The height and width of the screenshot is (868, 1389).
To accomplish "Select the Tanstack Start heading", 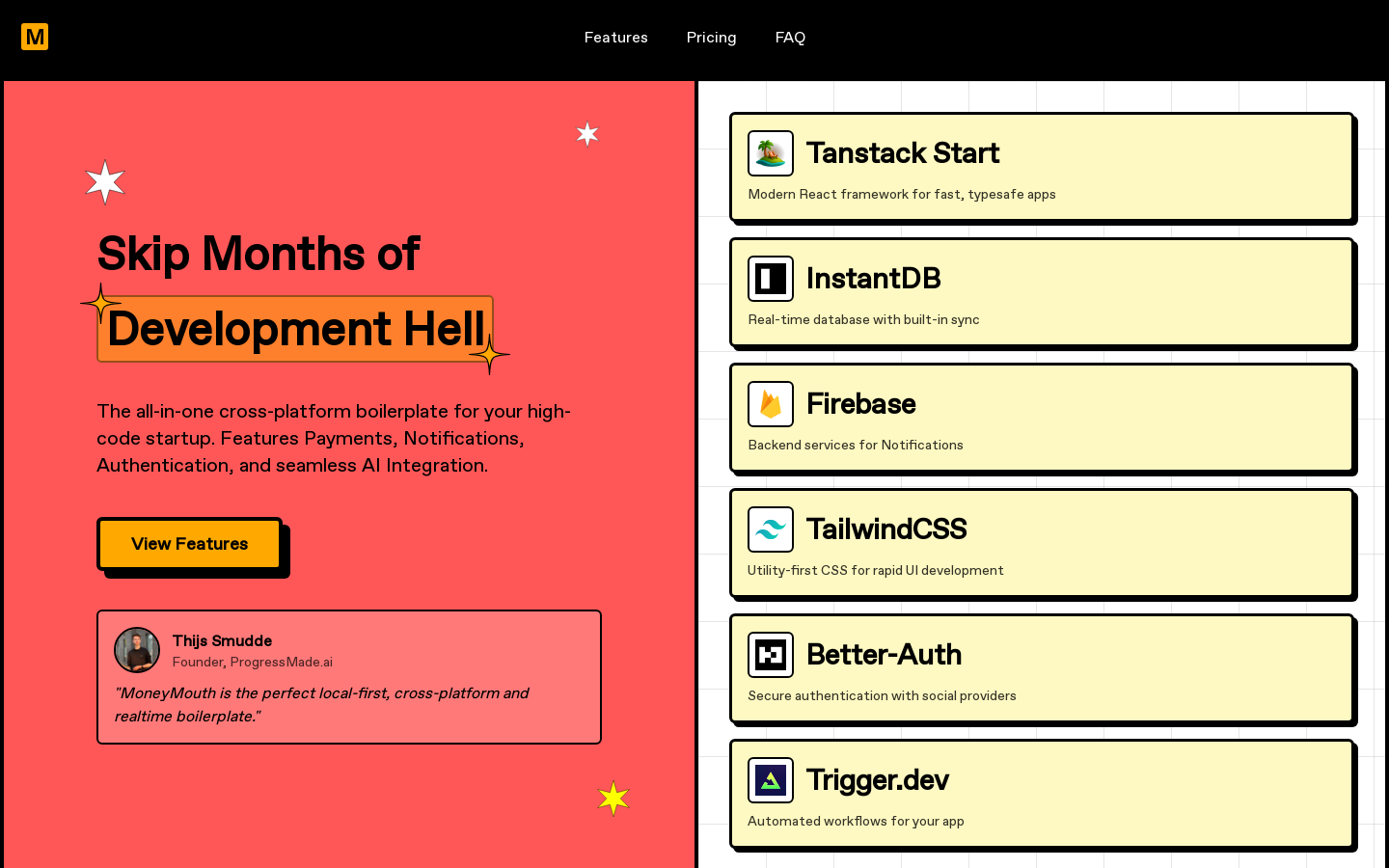I will [903, 153].
